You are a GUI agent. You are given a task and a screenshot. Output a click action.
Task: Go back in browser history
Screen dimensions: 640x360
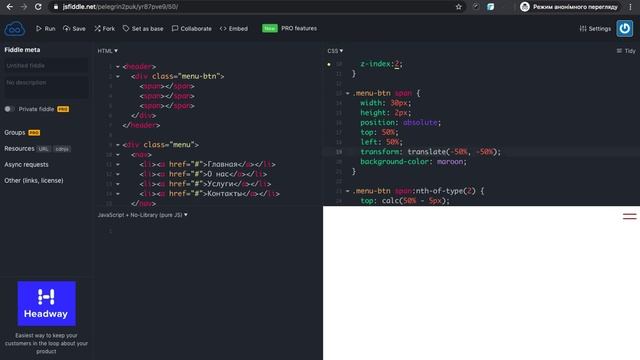point(9,7)
